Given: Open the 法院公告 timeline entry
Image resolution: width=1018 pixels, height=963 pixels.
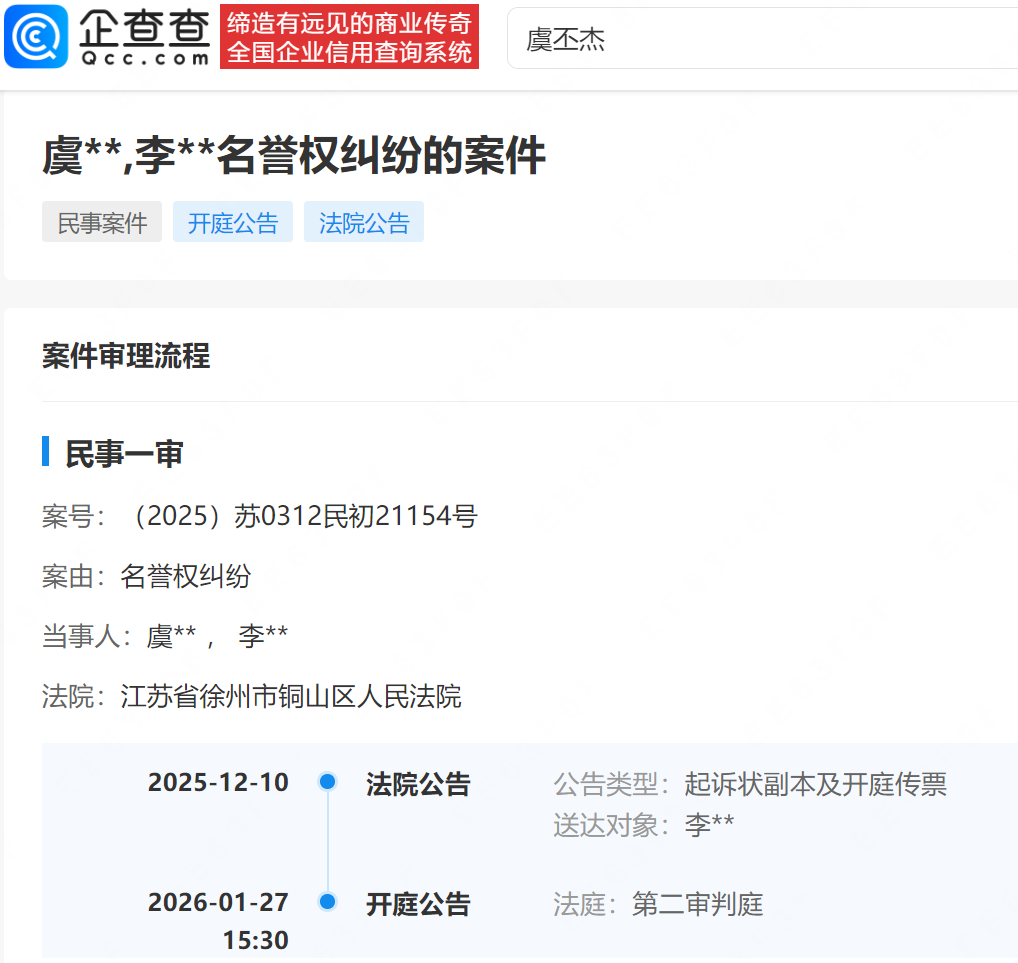Looking at the screenshot, I should coord(418,784).
